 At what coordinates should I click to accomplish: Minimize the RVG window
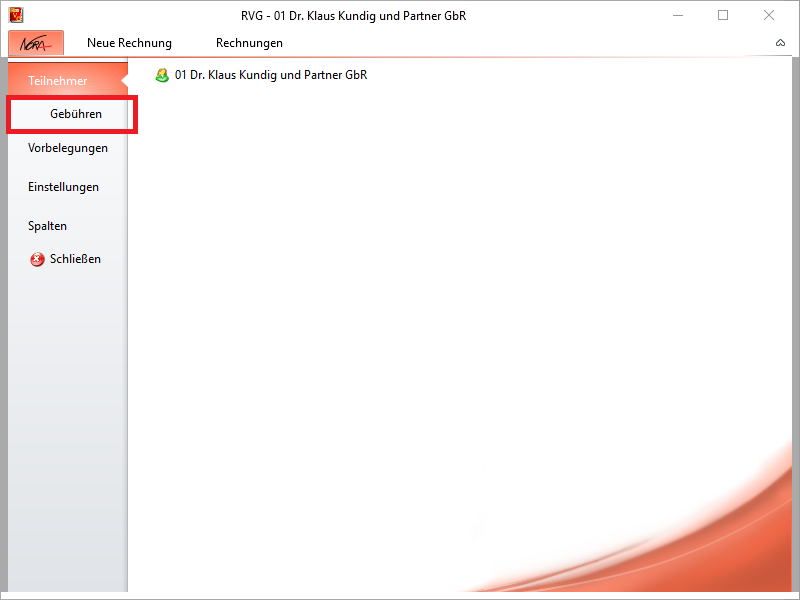(677, 15)
